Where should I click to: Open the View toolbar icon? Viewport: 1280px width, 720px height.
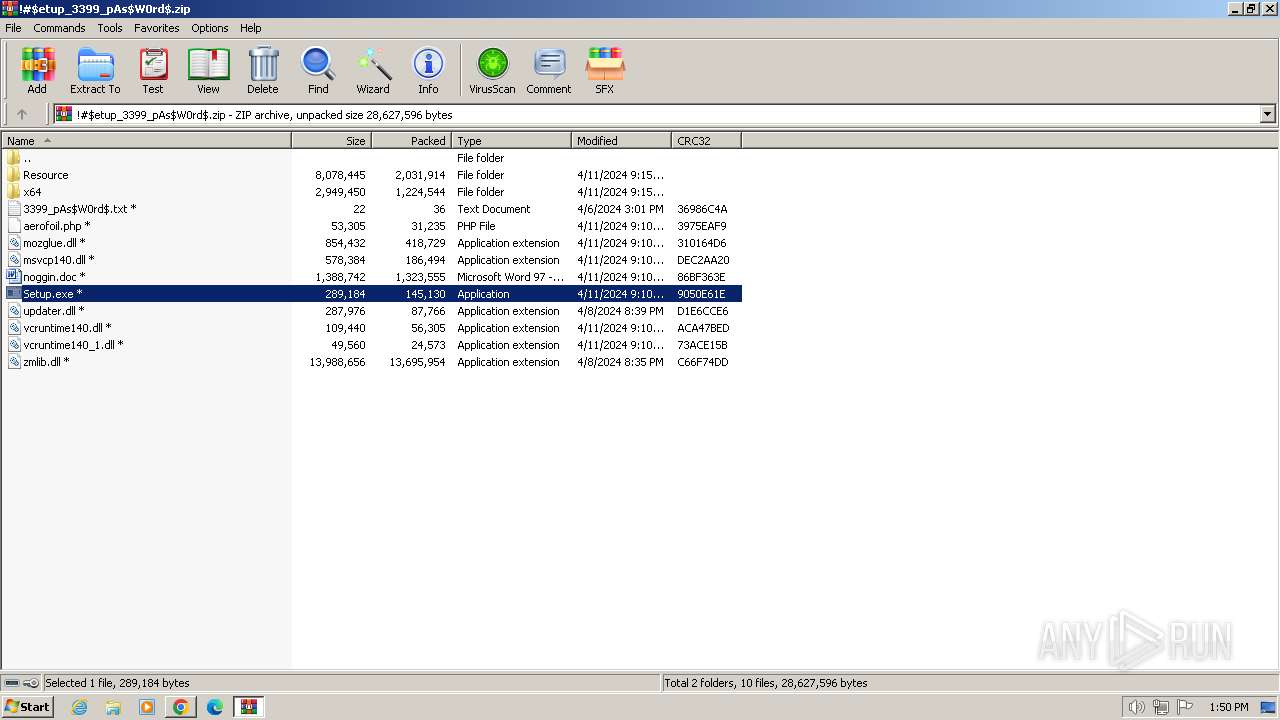208,71
